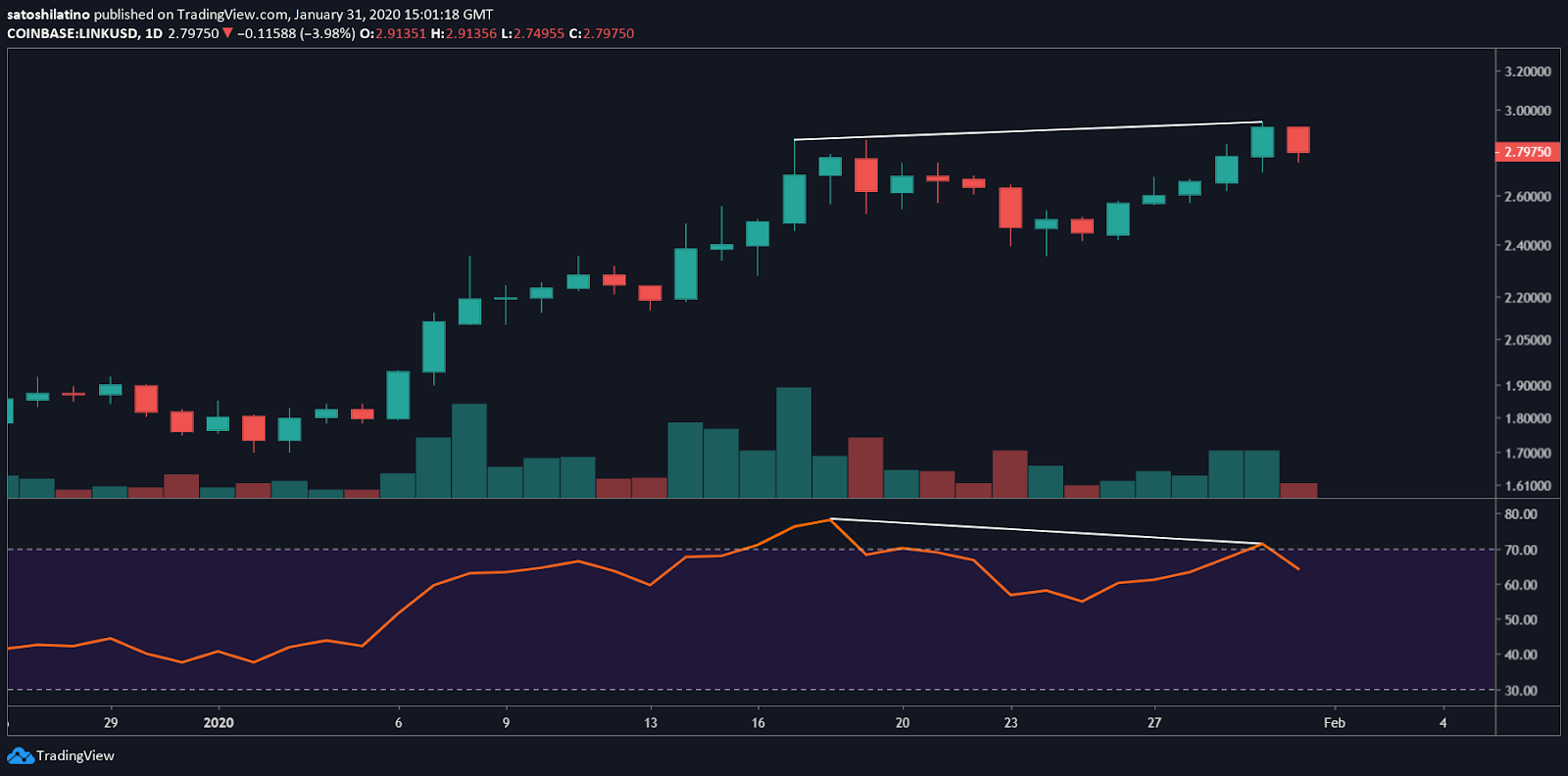Click the date label 13 on time axis
Screen dimensions: 1568x776
click(651, 723)
